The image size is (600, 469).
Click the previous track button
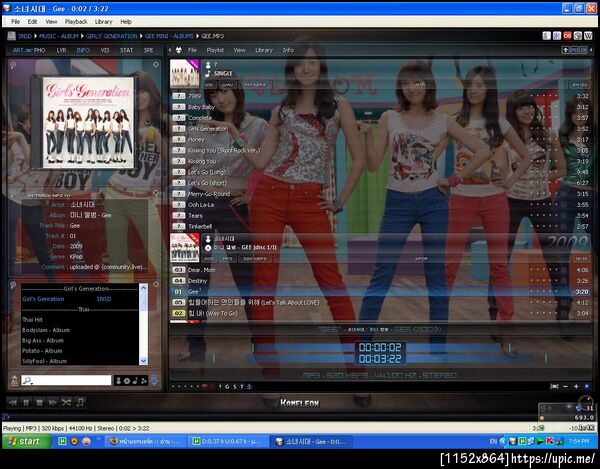coord(13,402)
